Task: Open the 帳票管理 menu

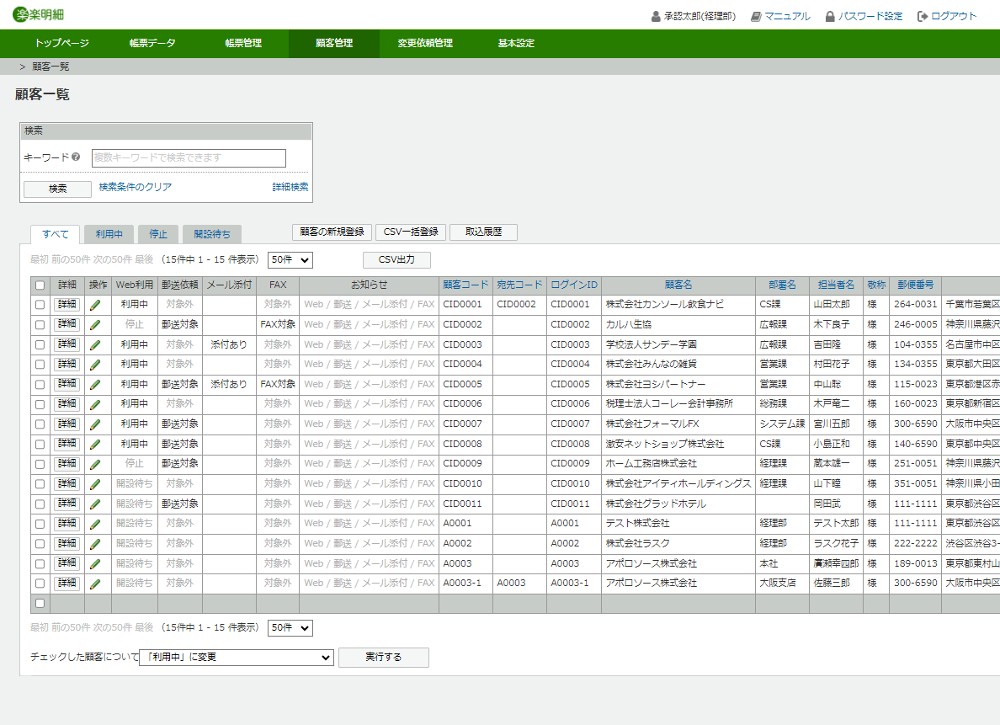Action: 243,43
